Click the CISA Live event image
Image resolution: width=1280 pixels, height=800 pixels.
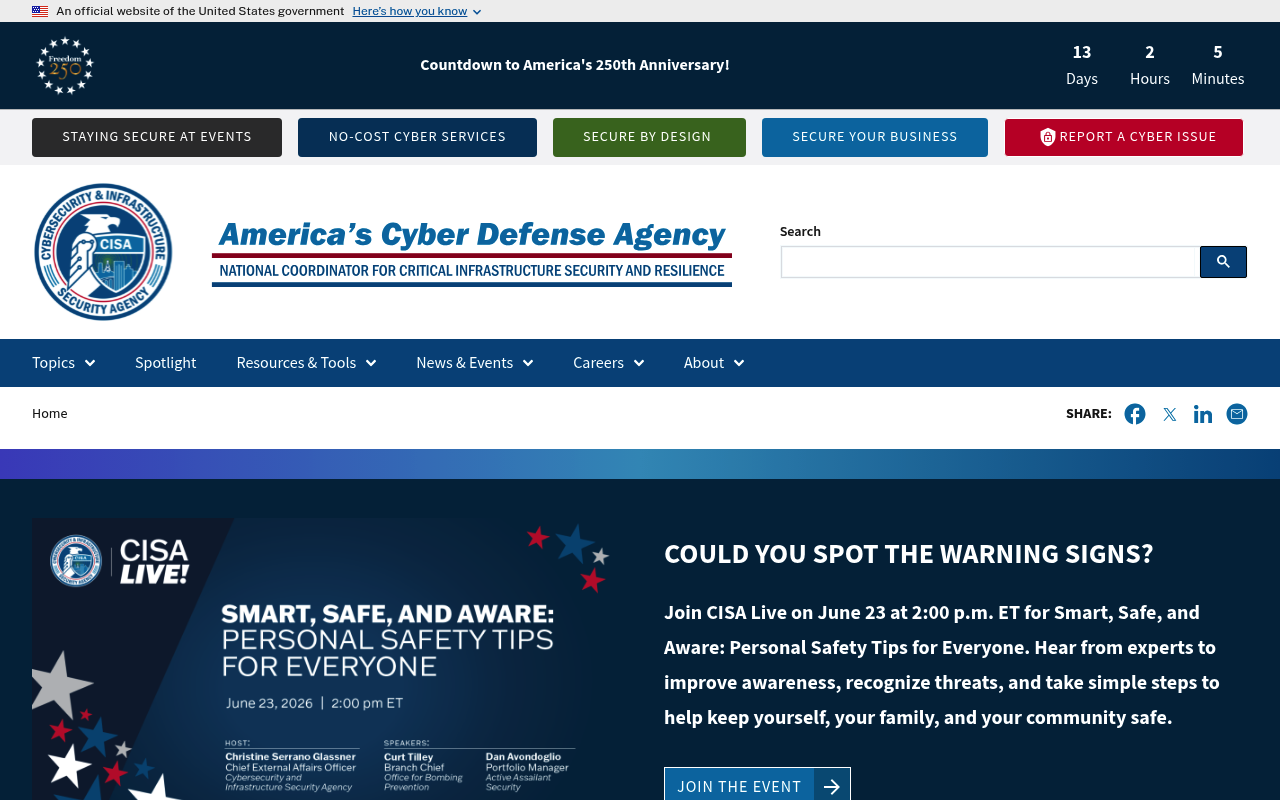click(x=322, y=658)
